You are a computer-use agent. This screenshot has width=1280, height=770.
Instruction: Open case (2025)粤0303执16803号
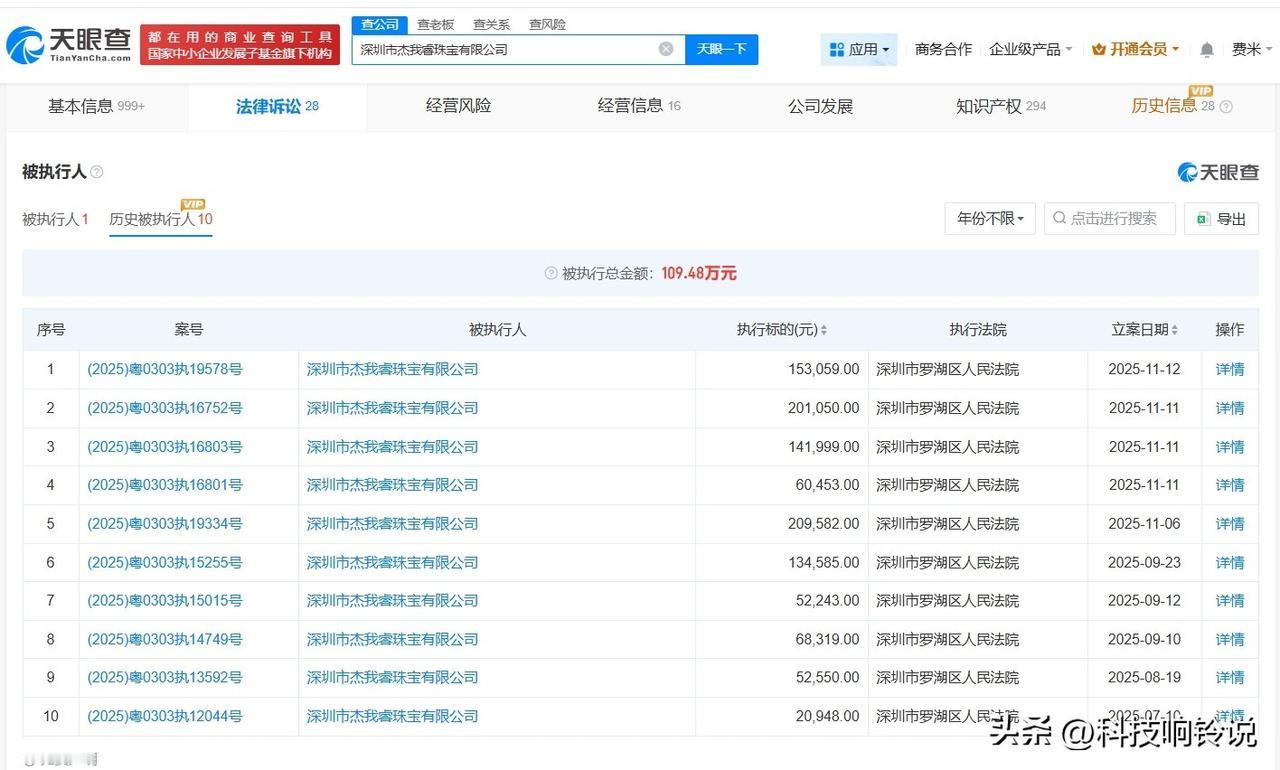(x=165, y=447)
